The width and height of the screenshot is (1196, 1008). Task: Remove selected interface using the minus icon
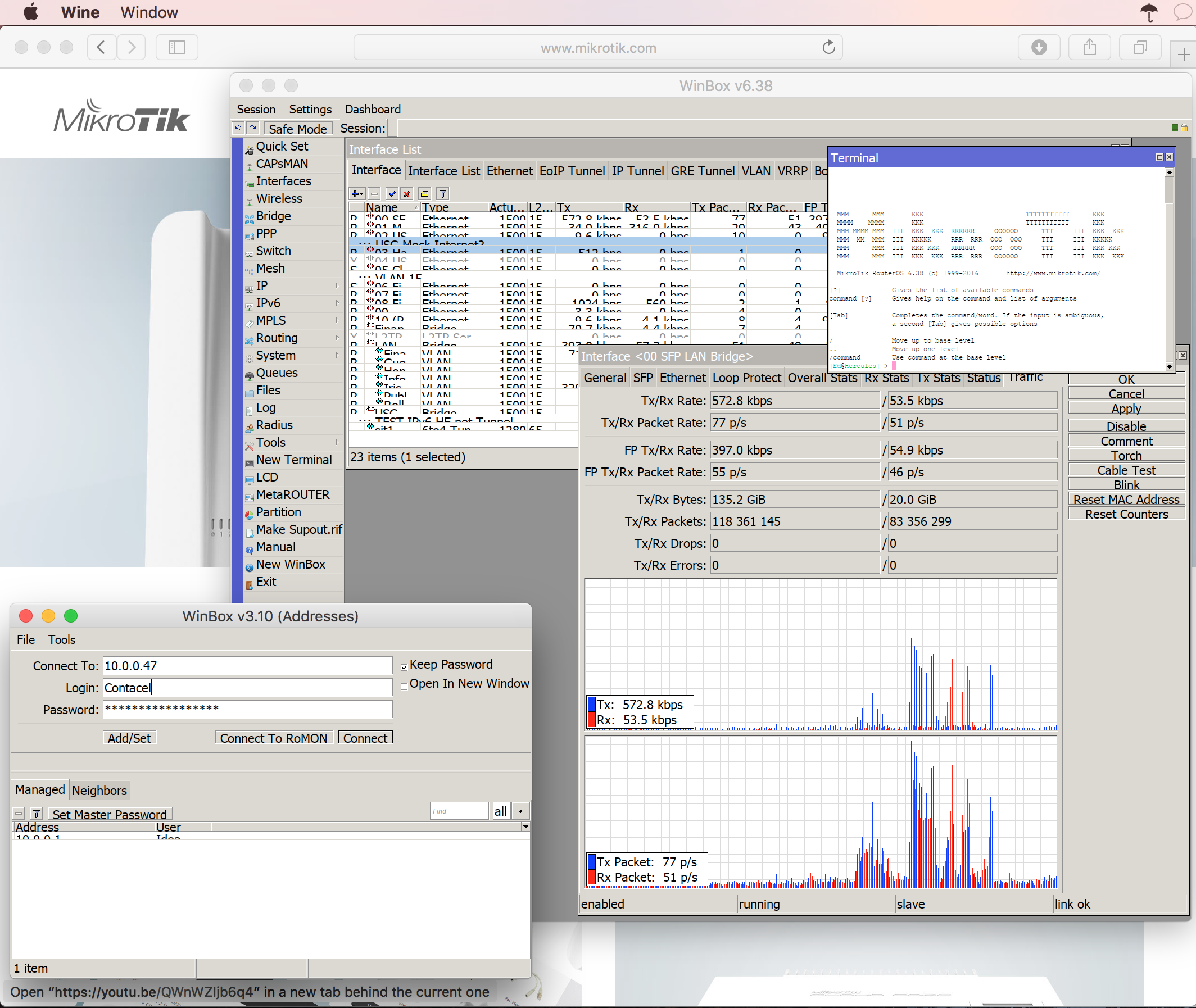pos(374,194)
